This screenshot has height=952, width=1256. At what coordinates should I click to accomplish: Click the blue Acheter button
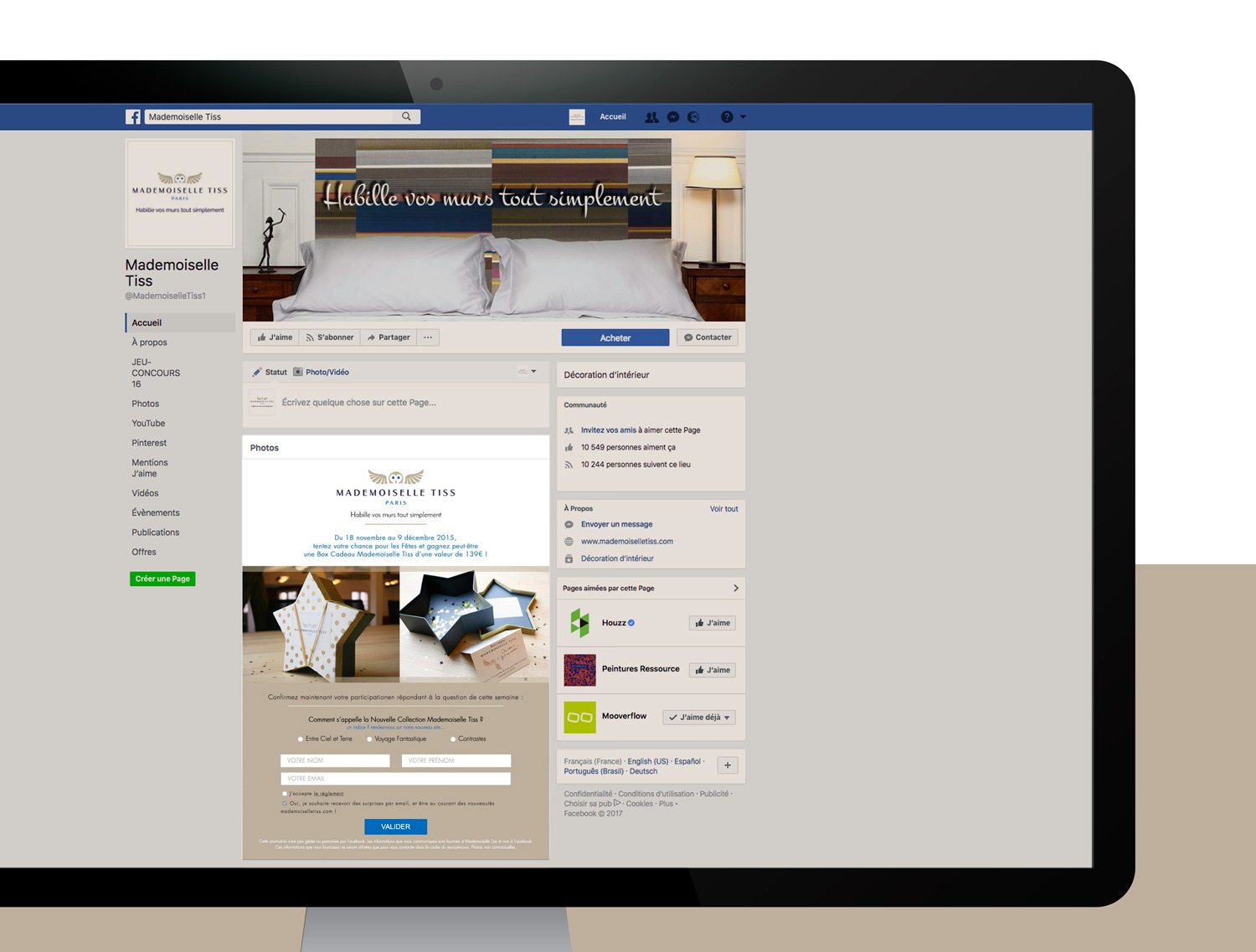click(615, 337)
